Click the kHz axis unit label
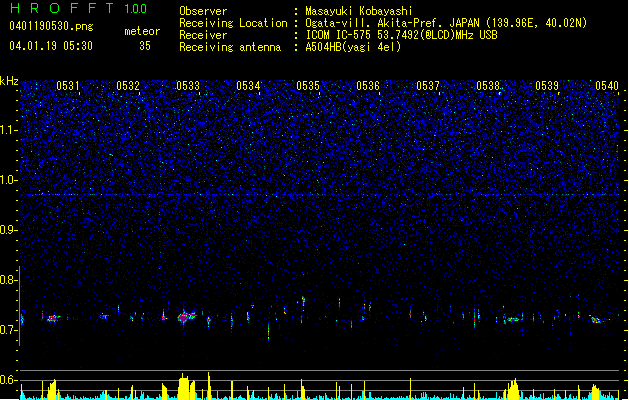This screenshot has height=400, width=629. (9, 81)
